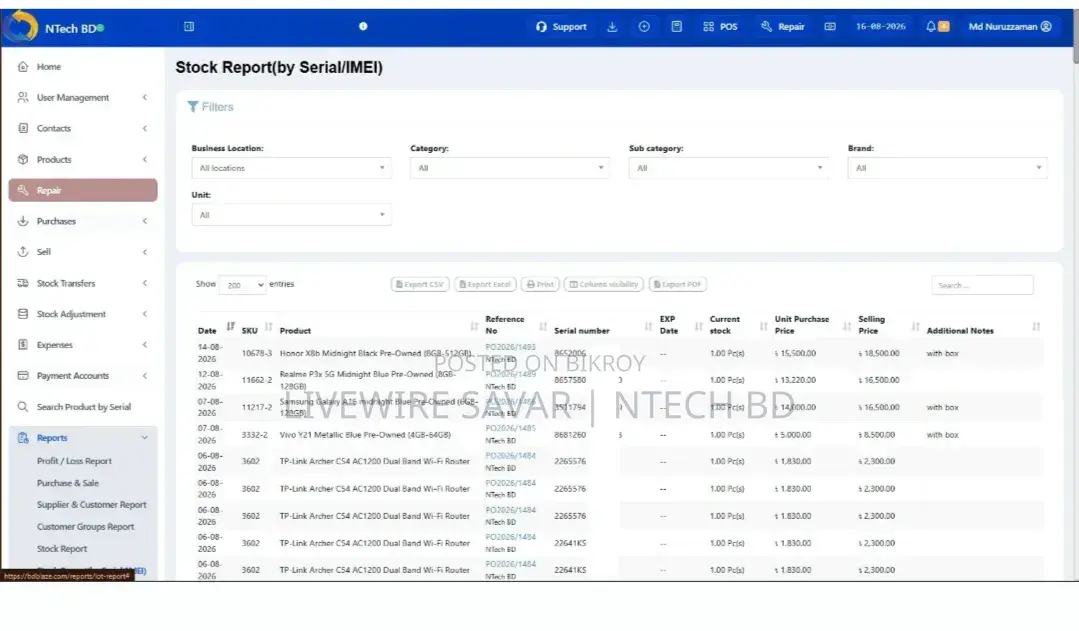Screen dimensions: 1079x631
Task: Open the Purchase & Sale report
Action: point(67,483)
